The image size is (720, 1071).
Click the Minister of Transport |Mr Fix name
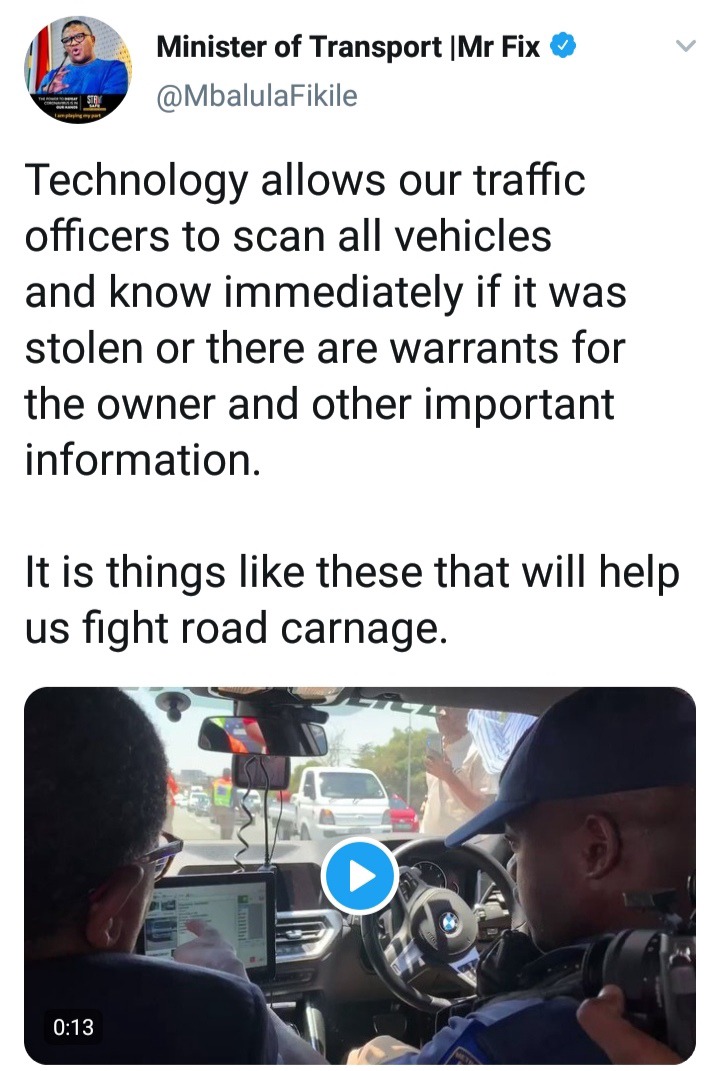coord(348,46)
